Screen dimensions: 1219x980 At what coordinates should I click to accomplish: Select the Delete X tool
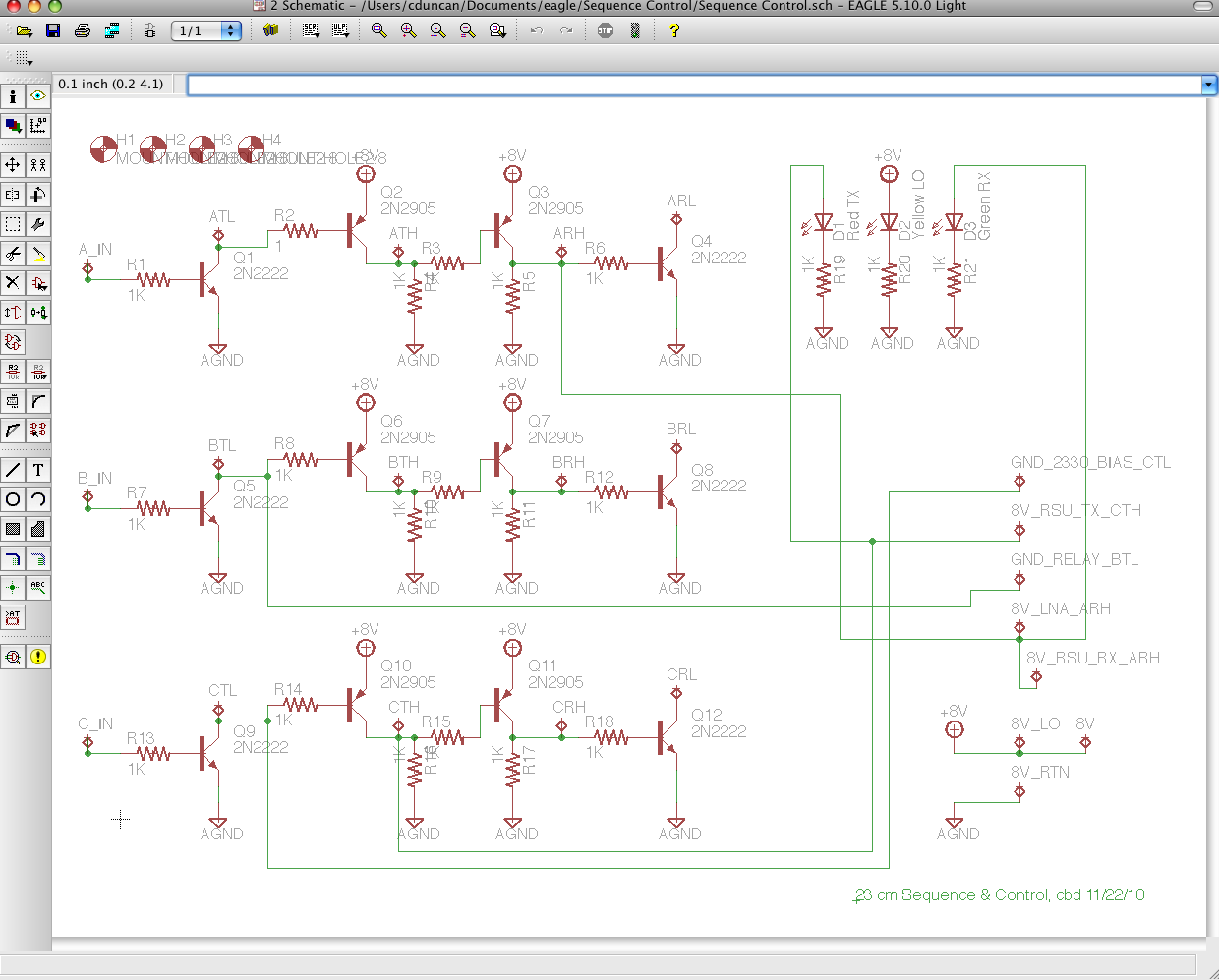[x=13, y=283]
